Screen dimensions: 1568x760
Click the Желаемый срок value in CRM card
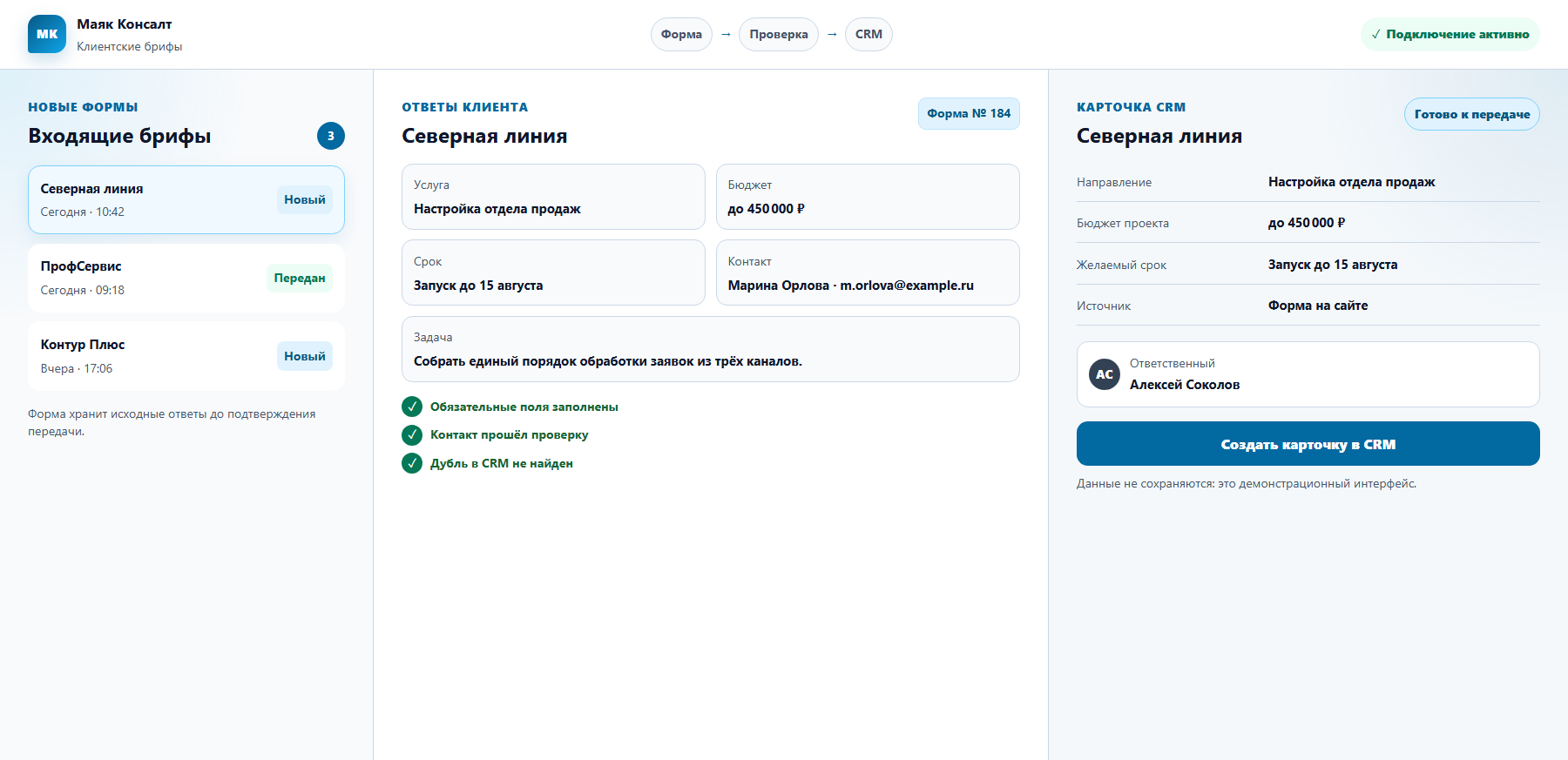tap(1333, 265)
